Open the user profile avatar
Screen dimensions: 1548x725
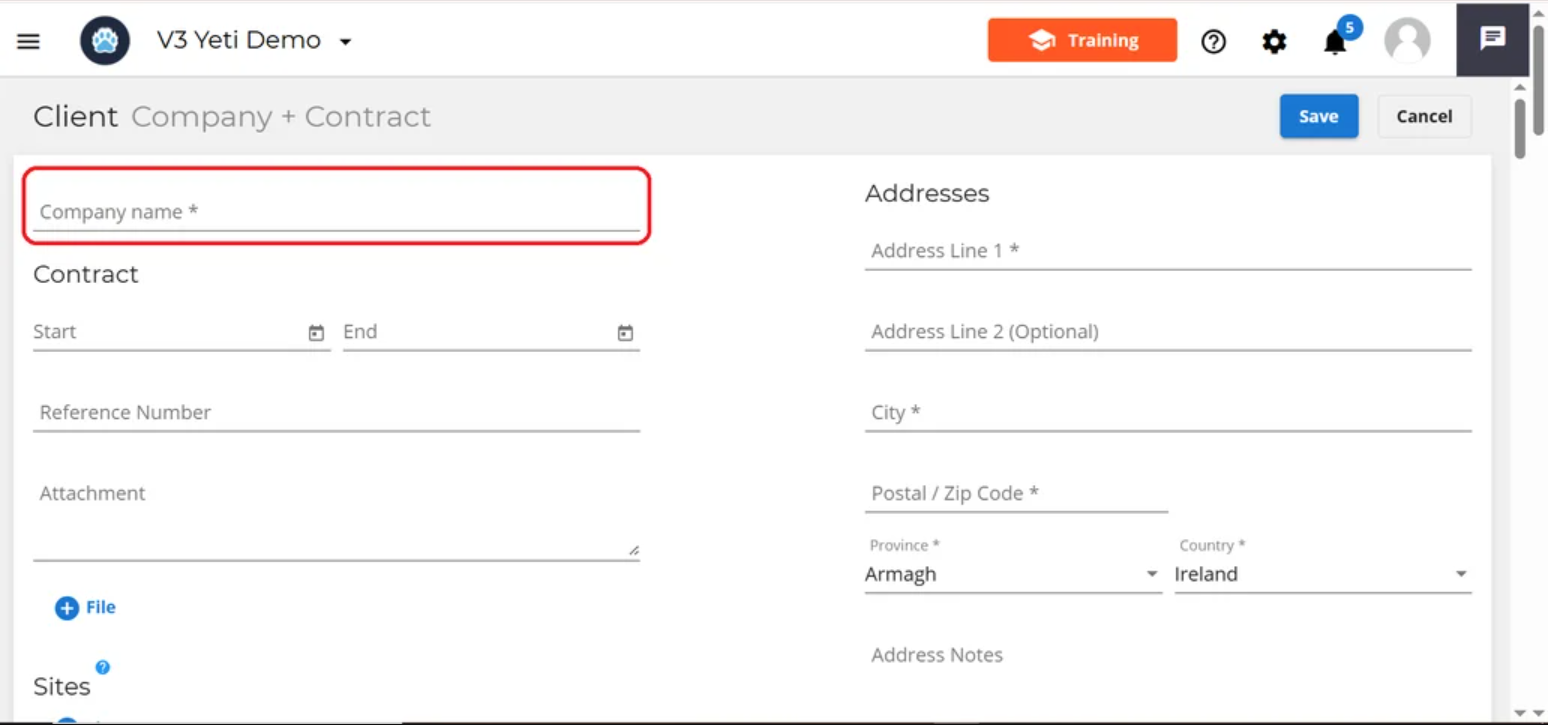click(1406, 41)
